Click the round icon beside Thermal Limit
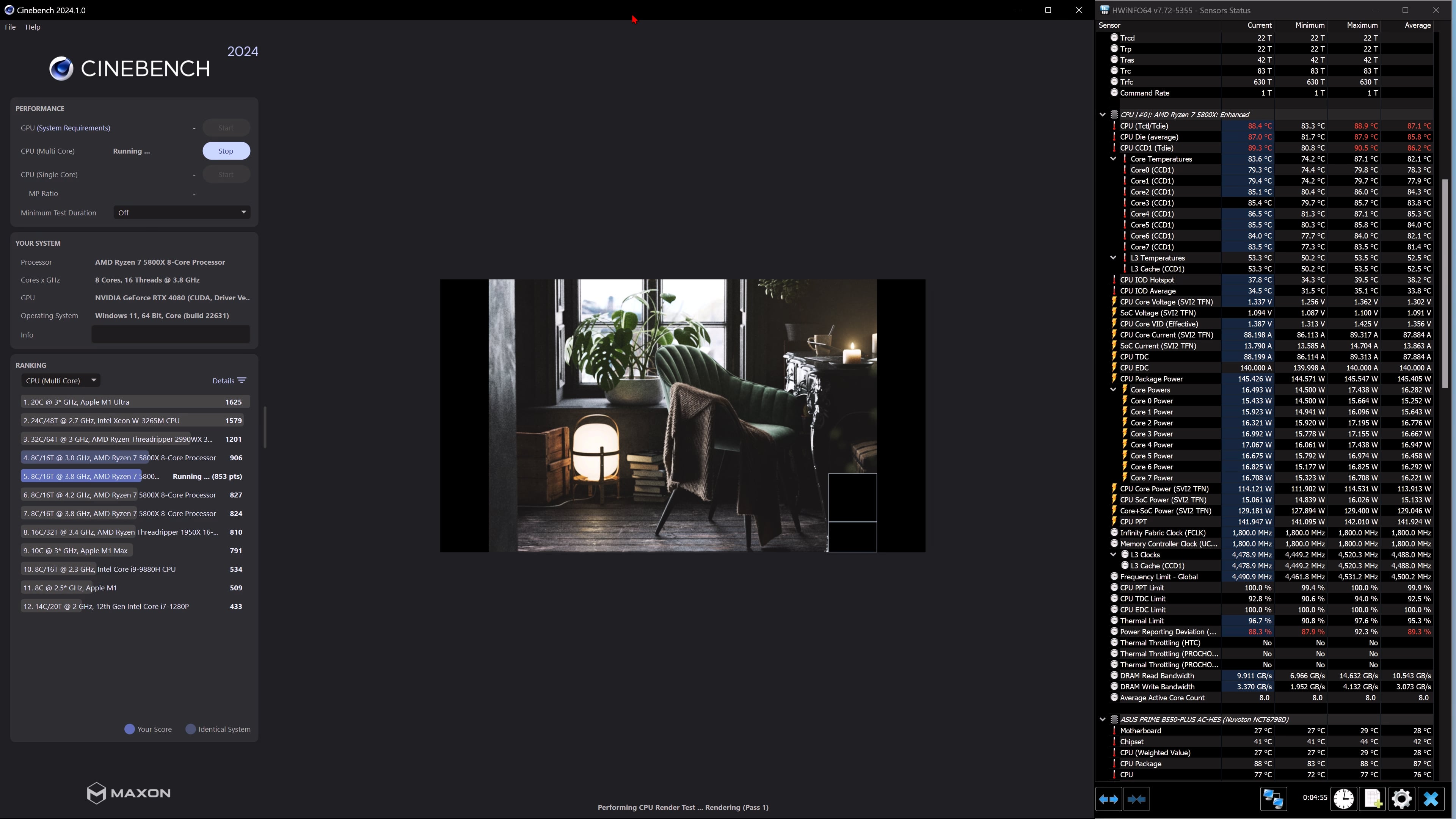1456x819 pixels. (x=1114, y=621)
